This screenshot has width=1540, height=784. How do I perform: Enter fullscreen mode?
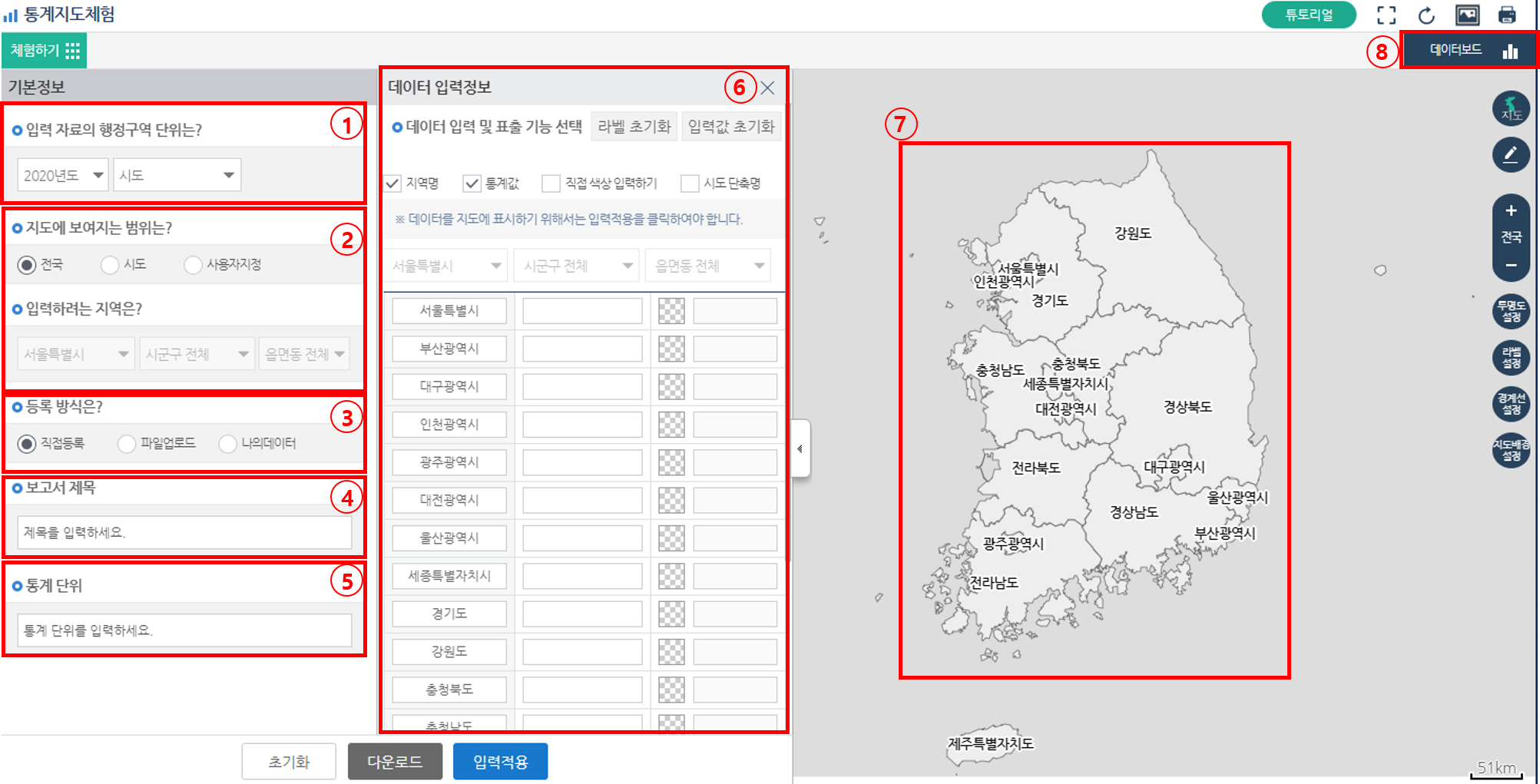click(x=1386, y=13)
